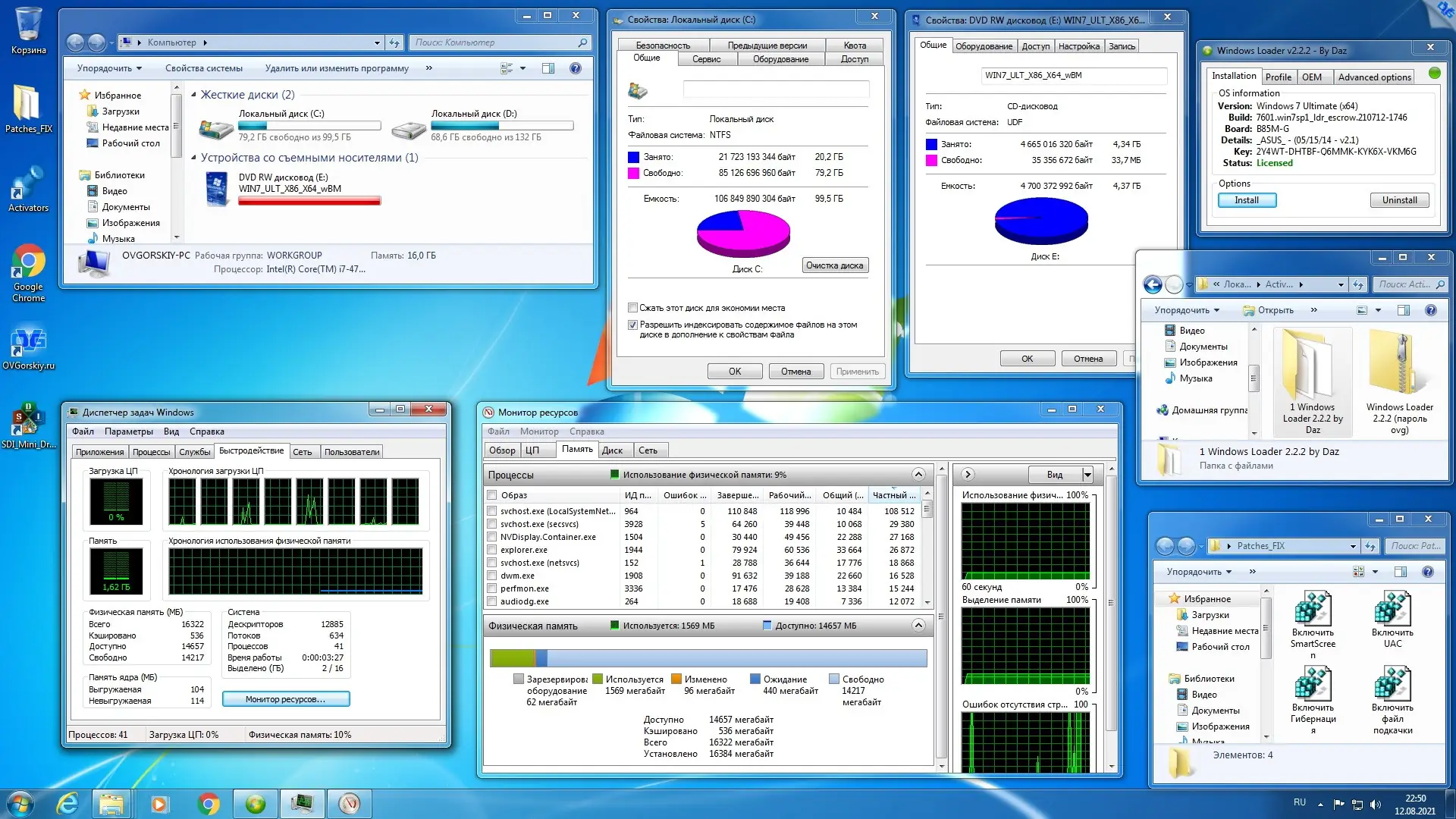Collapse the Жесткие диски group
This screenshot has height=819, width=1456.
click(193, 95)
